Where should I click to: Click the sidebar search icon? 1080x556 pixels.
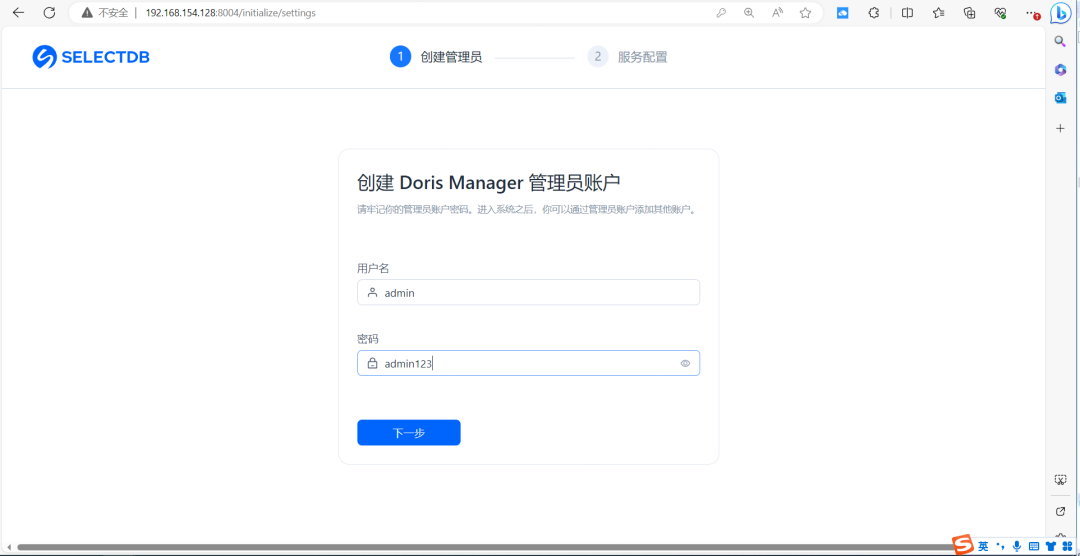pos(1061,41)
